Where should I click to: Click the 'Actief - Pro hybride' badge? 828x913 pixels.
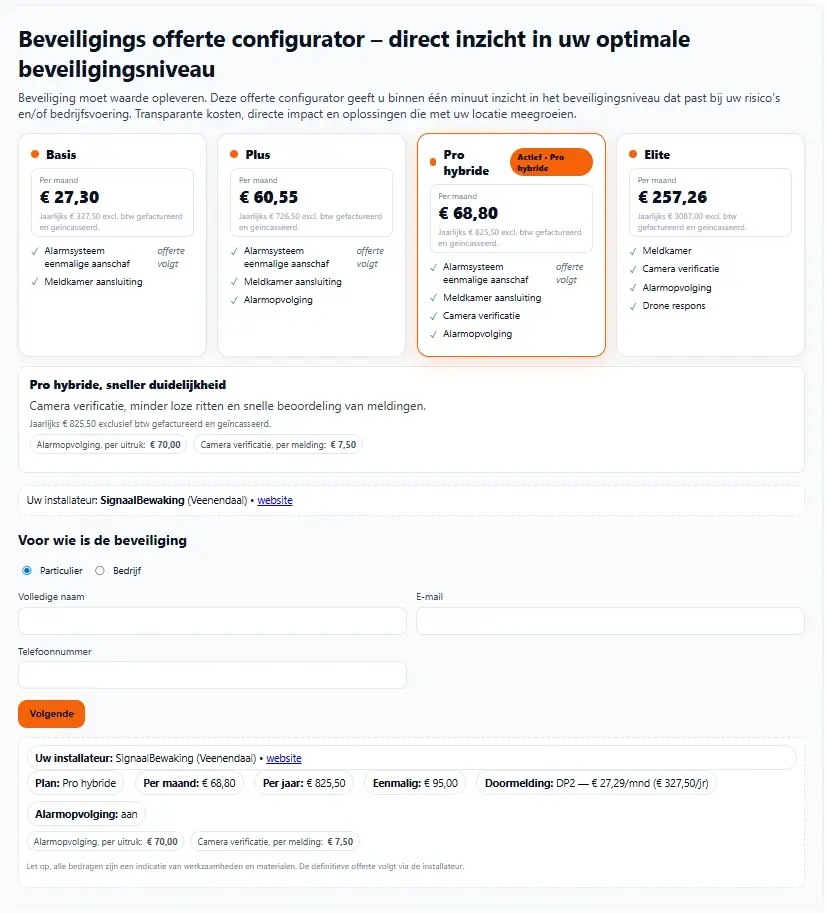tap(551, 162)
